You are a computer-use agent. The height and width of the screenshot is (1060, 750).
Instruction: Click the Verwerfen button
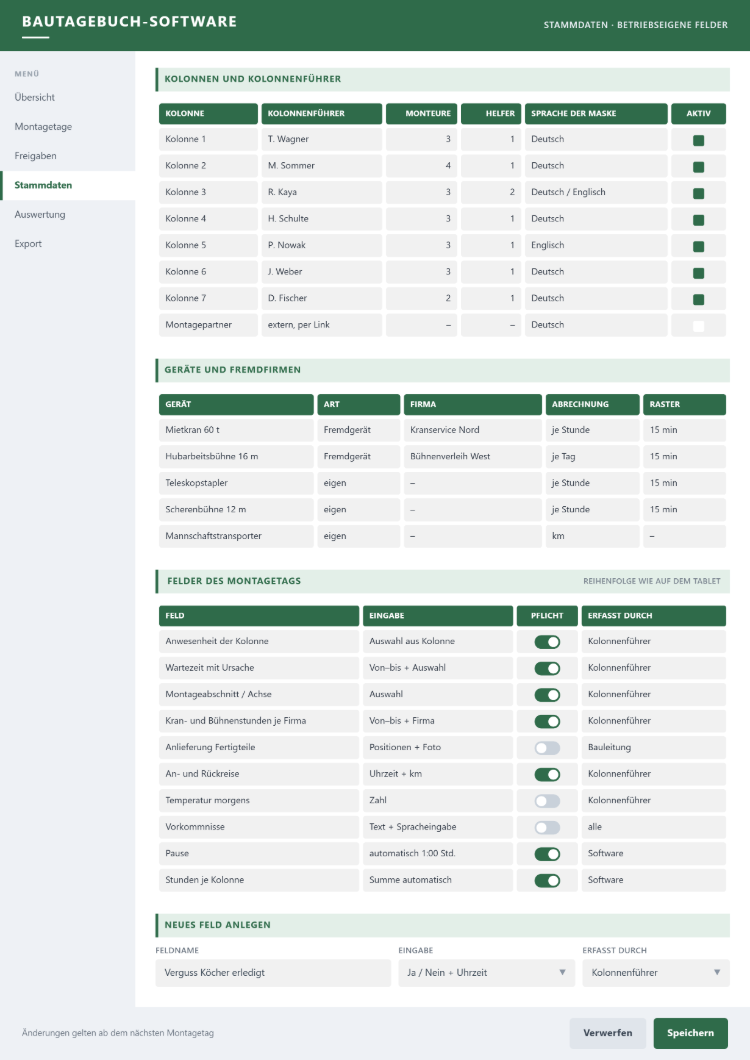[607, 1033]
